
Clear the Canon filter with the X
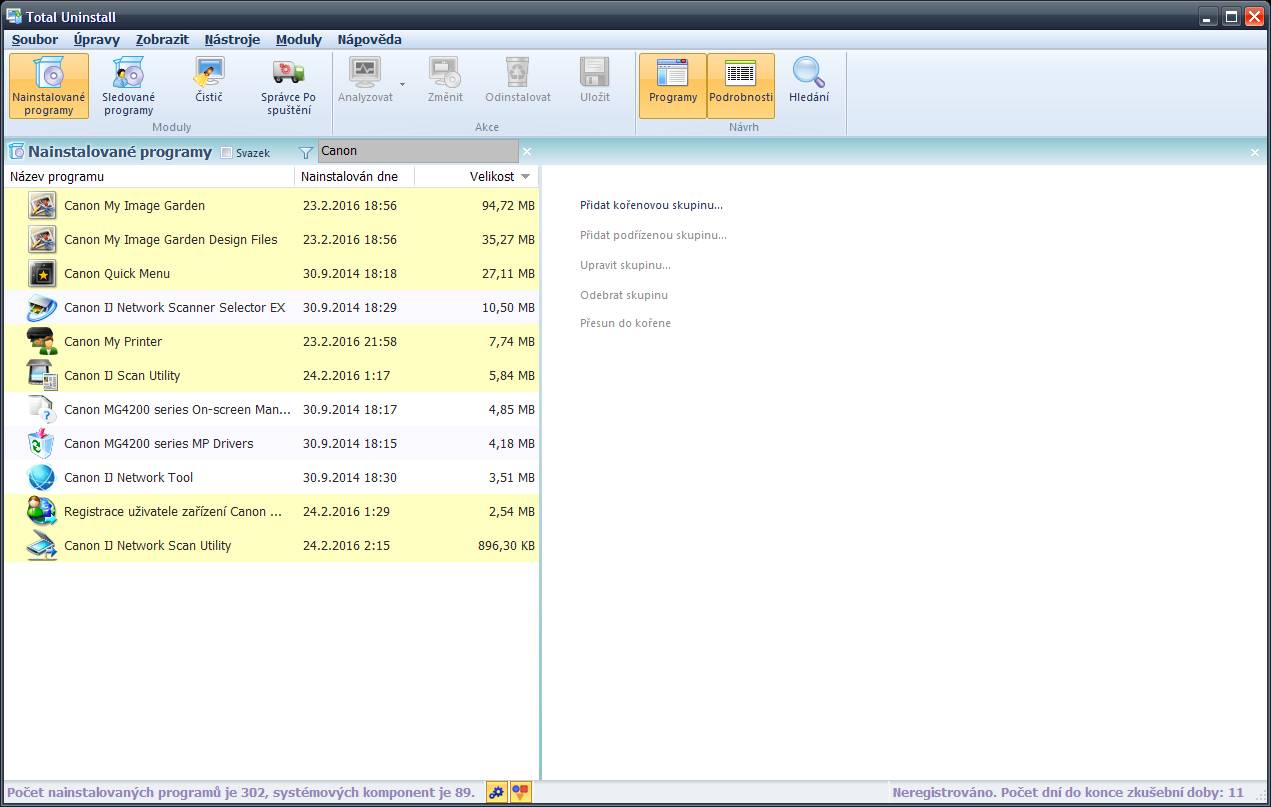tap(527, 152)
